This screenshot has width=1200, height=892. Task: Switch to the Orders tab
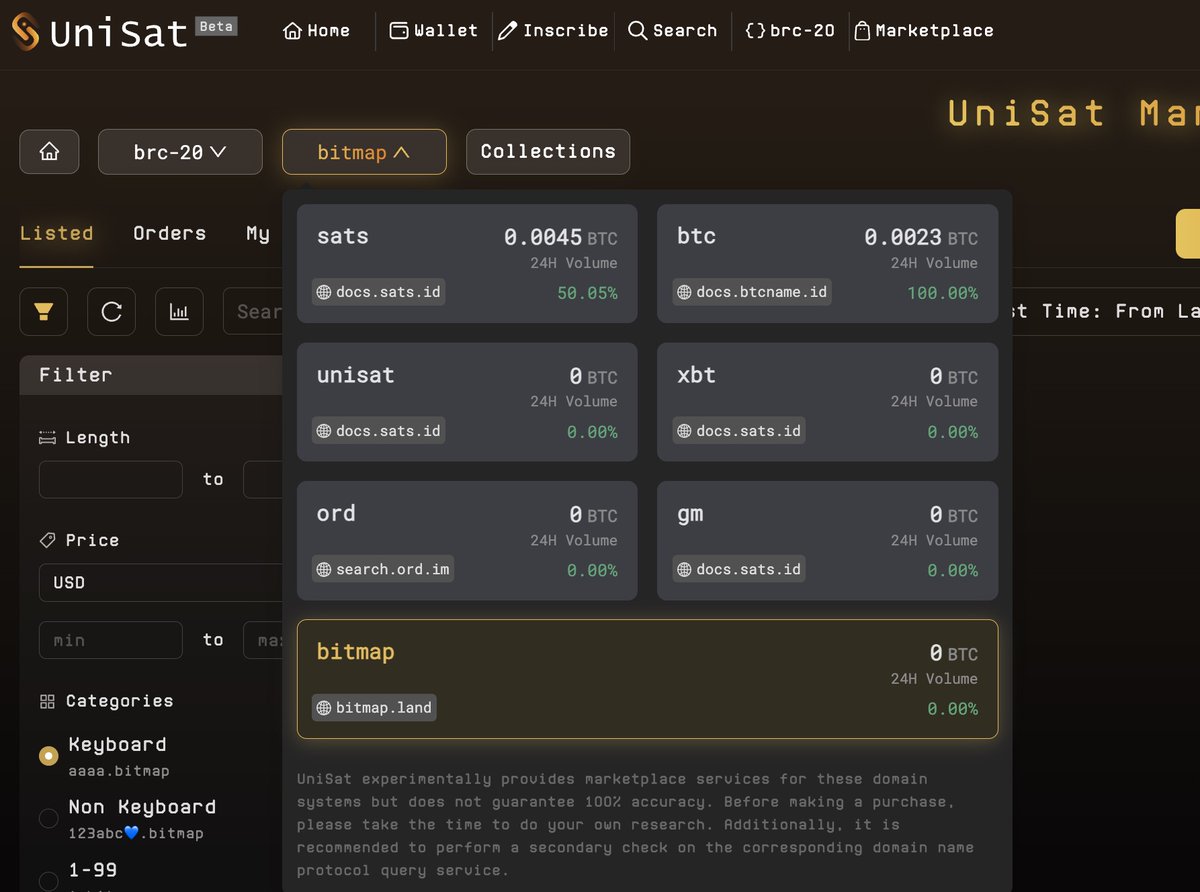(x=169, y=233)
